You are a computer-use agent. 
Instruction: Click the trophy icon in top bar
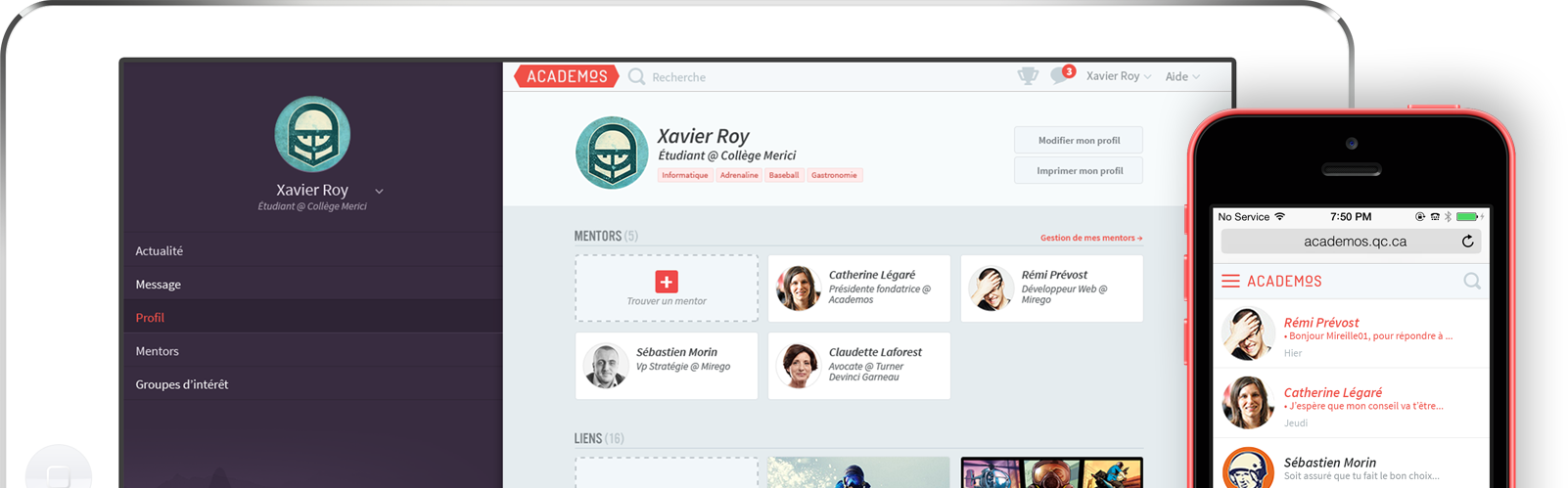[1027, 76]
